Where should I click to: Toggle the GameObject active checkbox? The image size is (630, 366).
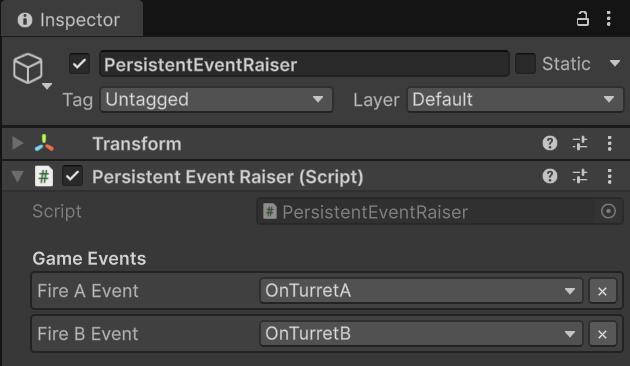click(80, 63)
